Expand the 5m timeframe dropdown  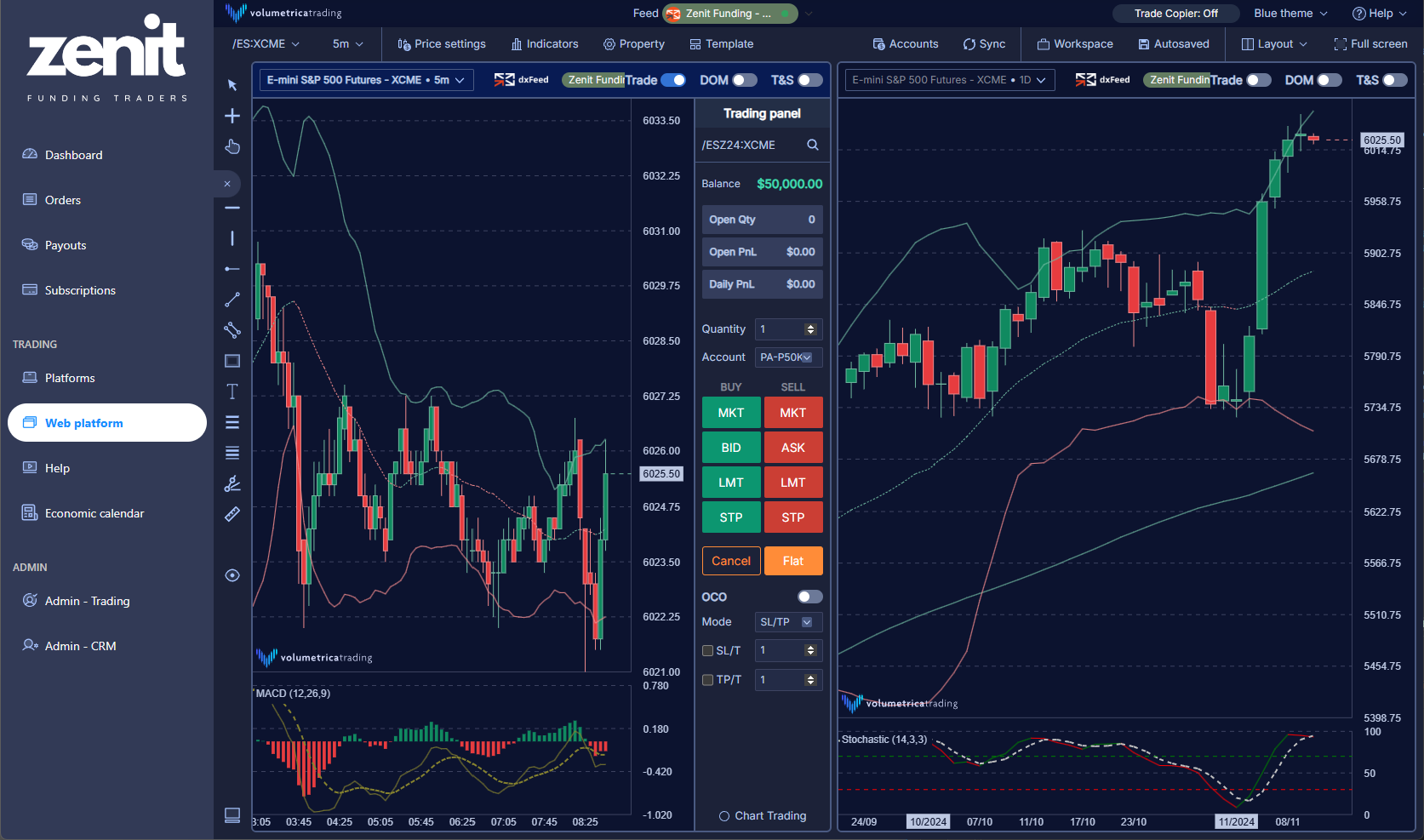click(x=347, y=44)
